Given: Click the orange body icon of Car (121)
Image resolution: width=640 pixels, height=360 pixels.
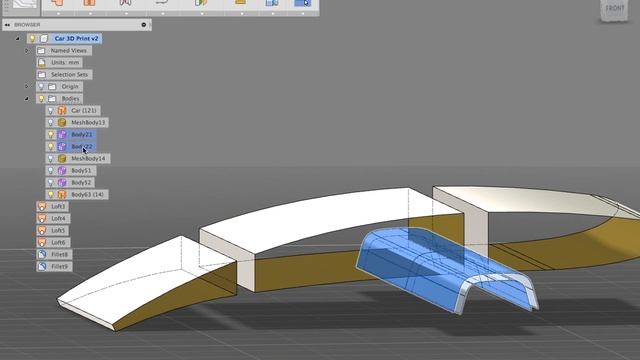Looking at the screenshot, I should (62, 111).
